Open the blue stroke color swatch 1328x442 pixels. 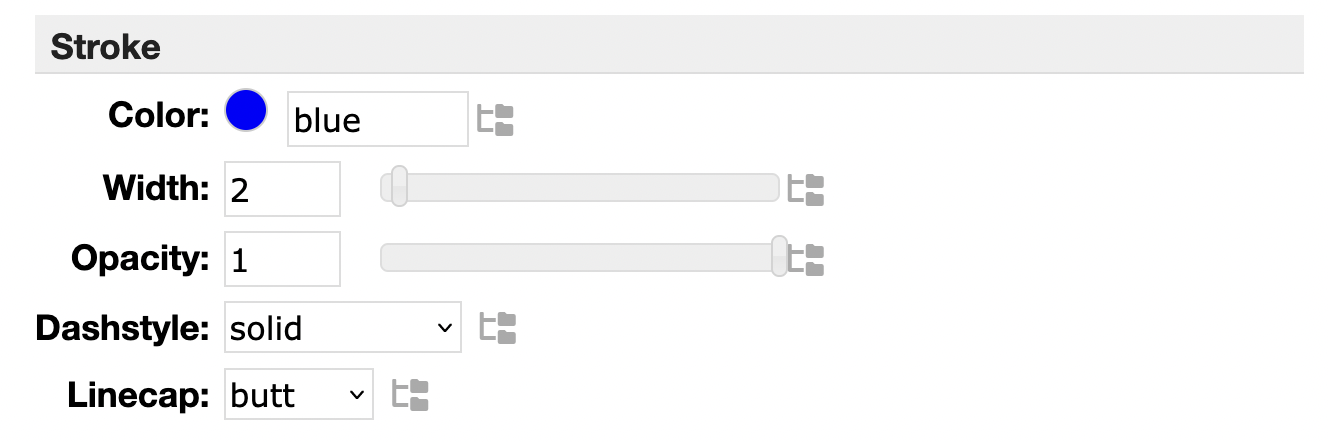(246, 111)
